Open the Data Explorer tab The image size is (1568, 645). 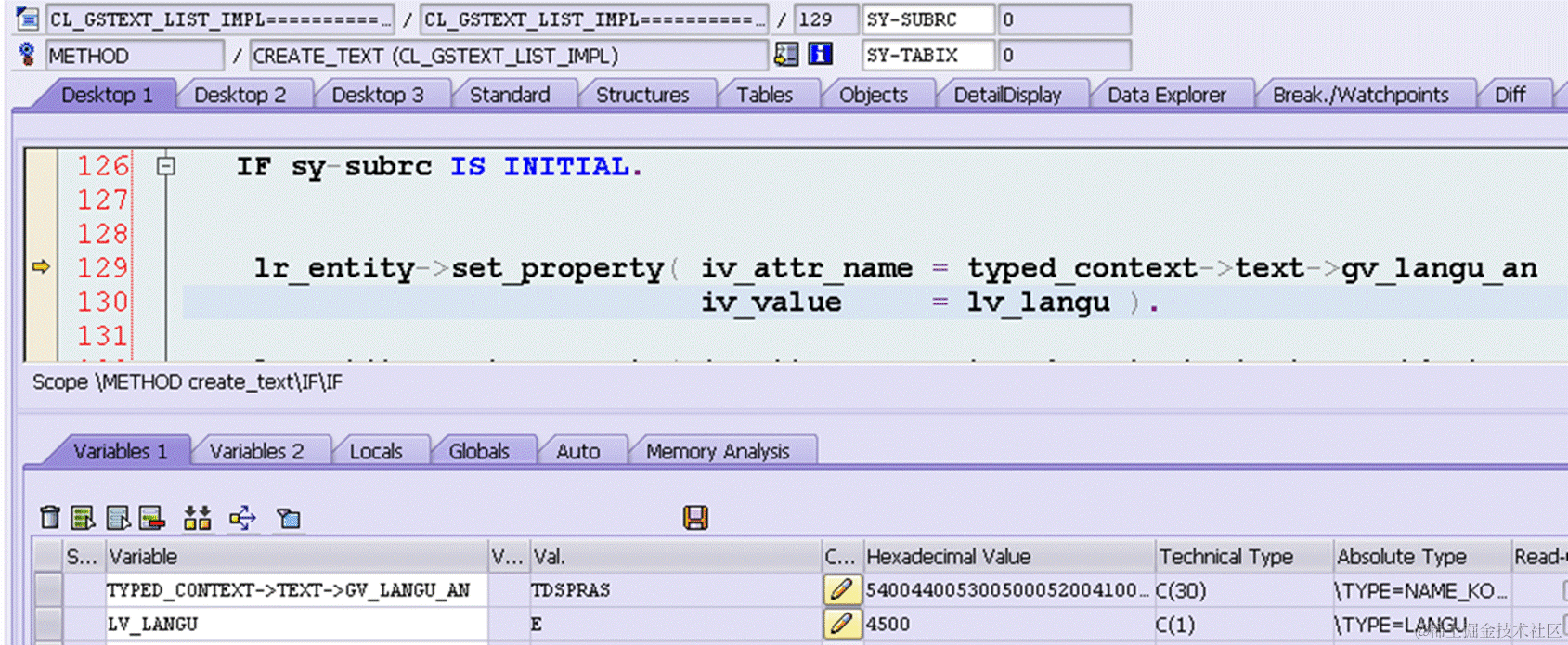click(1166, 95)
